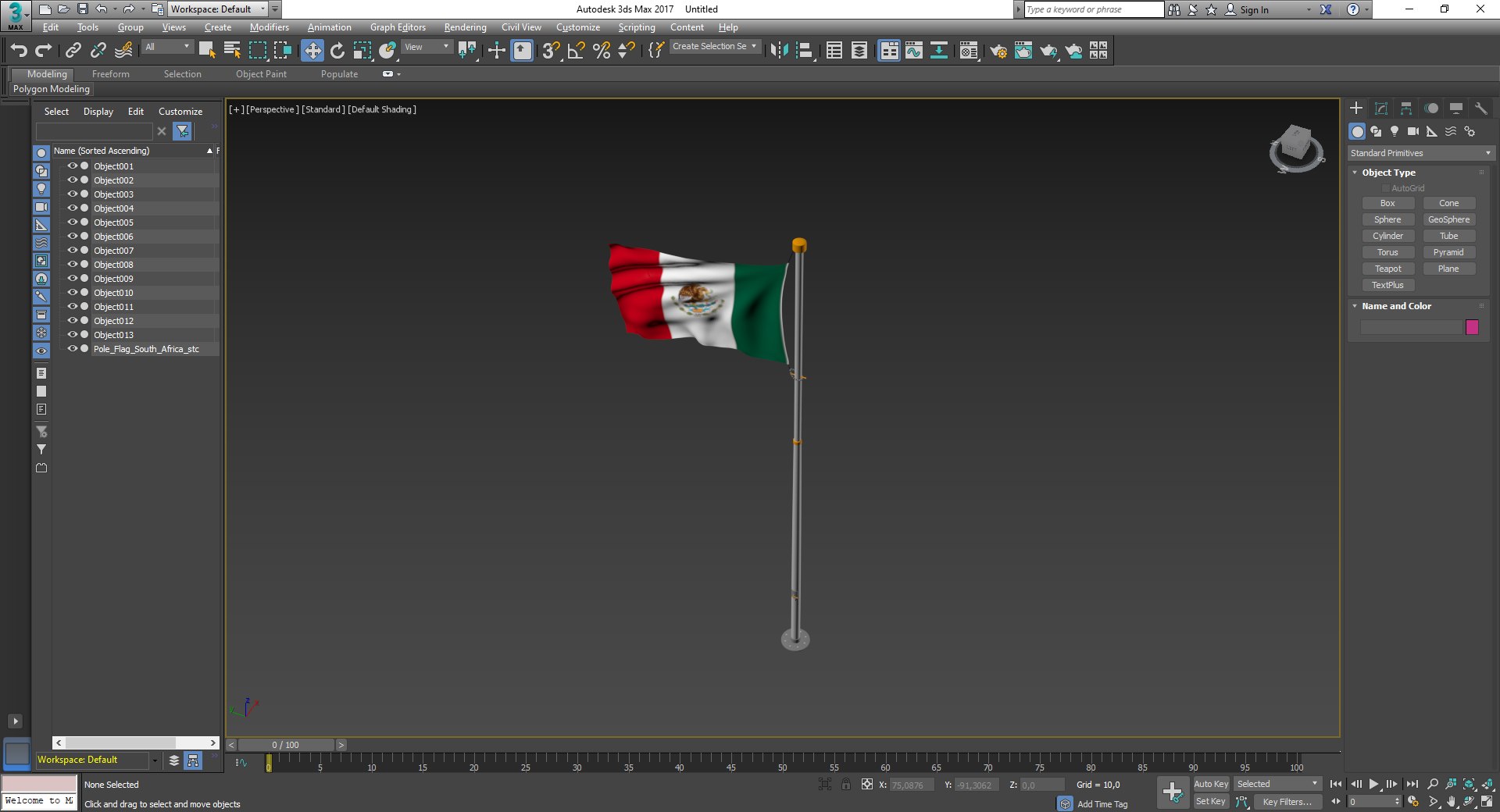
Task: Click the keyword search field
Action: click(x=1094, y=9)
